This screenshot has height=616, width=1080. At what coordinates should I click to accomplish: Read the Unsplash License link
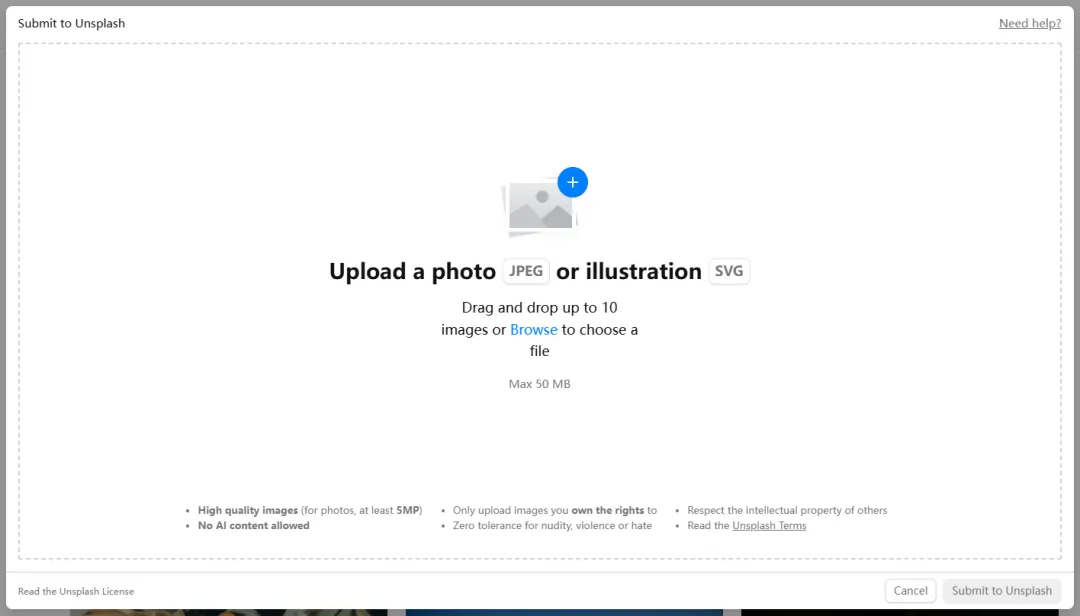(76, 591)
